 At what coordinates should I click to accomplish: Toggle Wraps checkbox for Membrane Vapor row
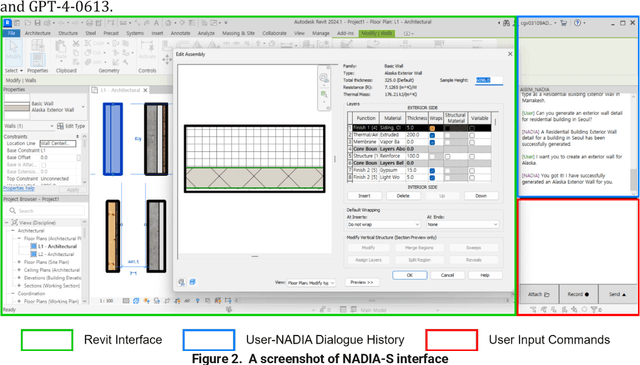432,142
